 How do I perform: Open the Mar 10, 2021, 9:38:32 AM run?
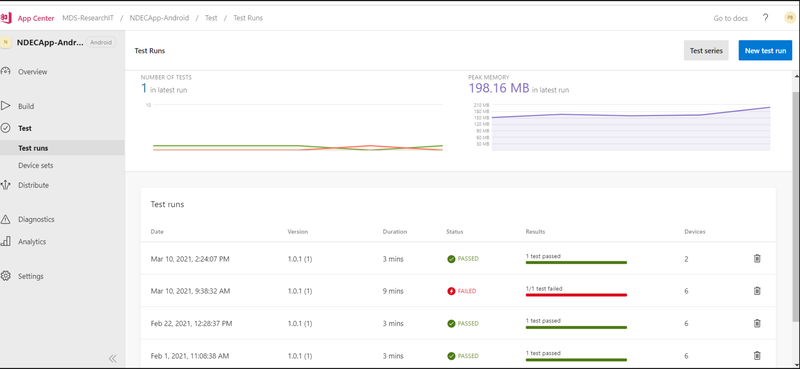[x=458, y=291]
